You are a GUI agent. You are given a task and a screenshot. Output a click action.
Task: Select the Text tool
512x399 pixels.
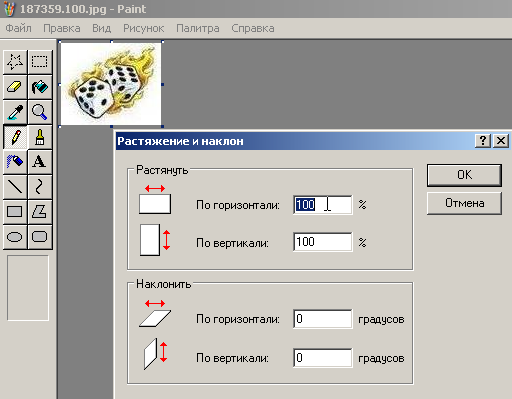pyautogui.click(x=40, y=162)
